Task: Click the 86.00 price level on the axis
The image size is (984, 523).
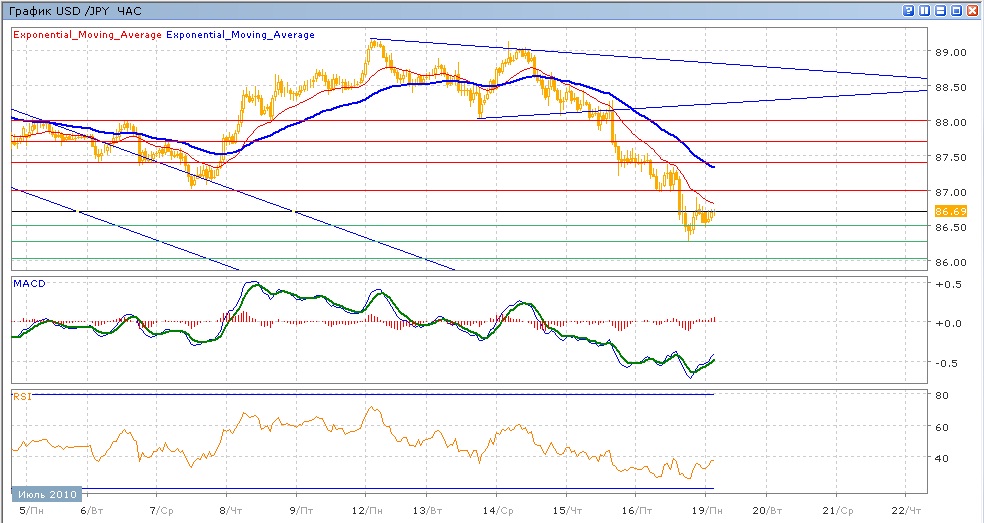Action: pyautogui.click(x=949, y=262)
